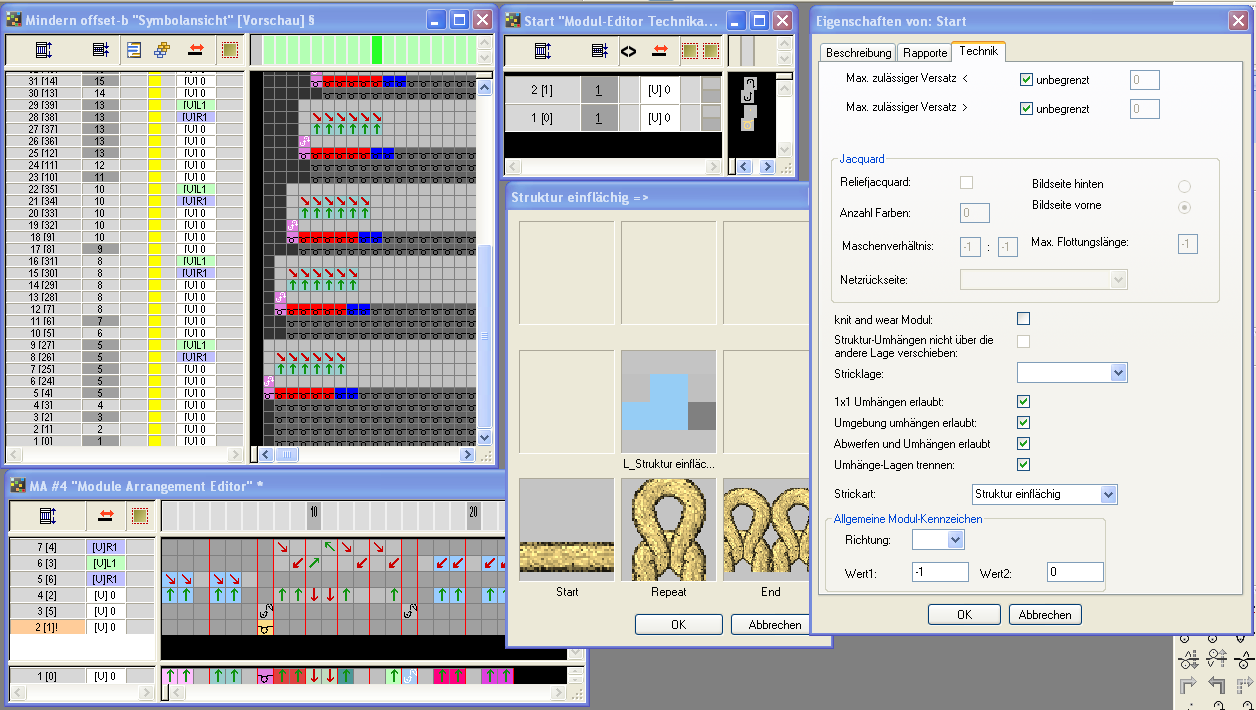This screenshot has width=1256, height=710.
Task: Click the first row-grid icon in Modul-Editor toolbar
Action: (x=542, y=50)
